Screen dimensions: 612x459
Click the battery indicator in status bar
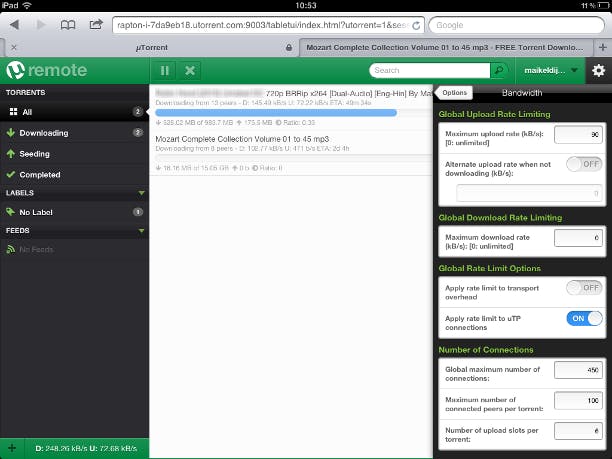(x=603, y=5)
